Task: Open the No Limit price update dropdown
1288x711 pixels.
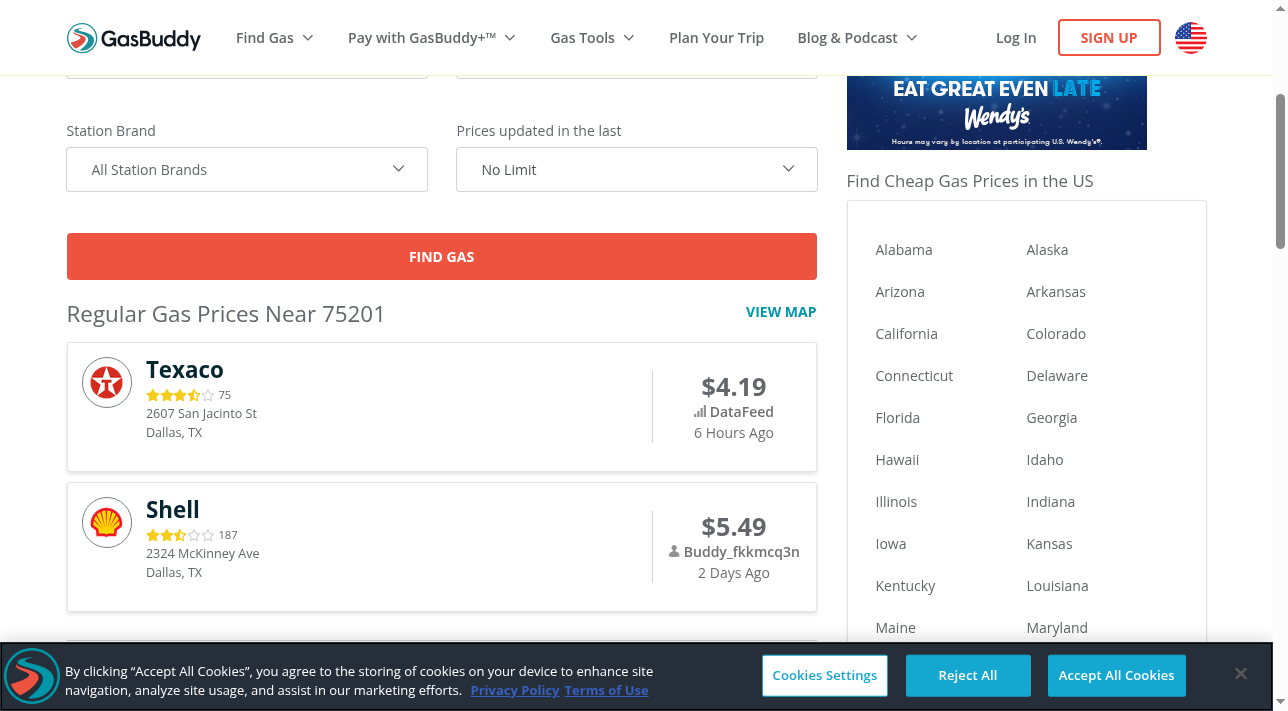Action: click(637, 170)
